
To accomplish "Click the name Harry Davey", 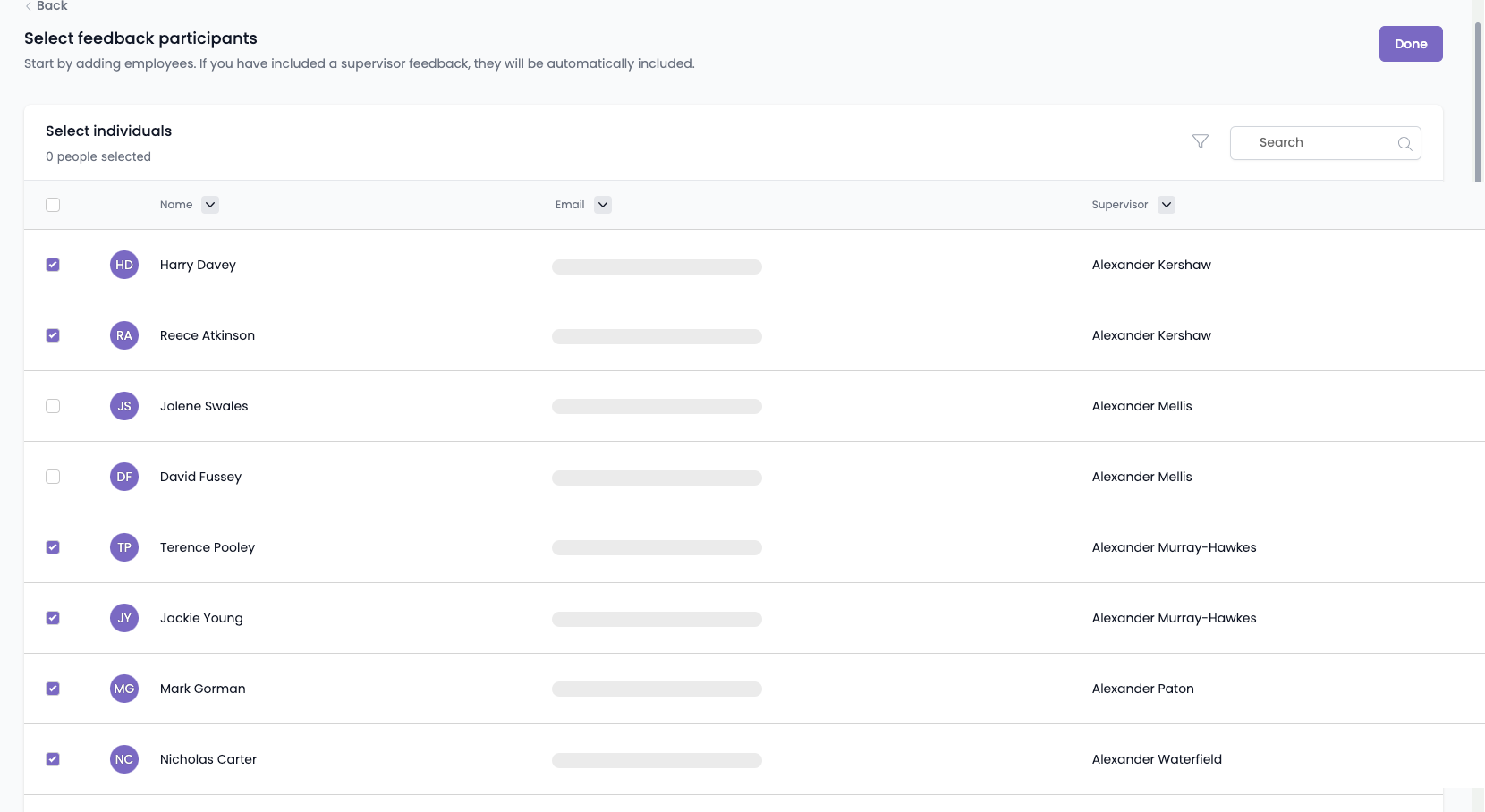I will click(x=198, y=265).
